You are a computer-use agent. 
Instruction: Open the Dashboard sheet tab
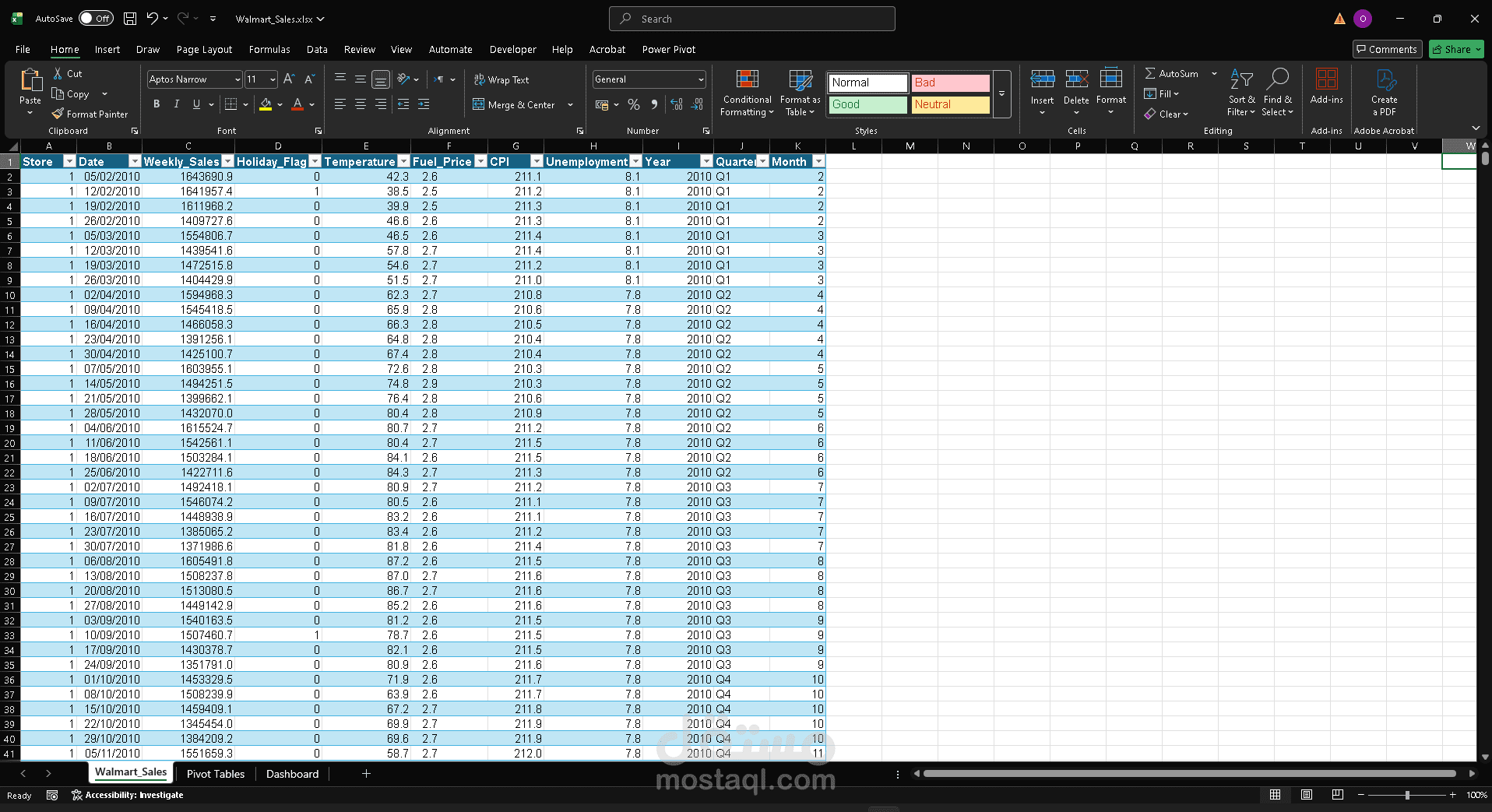[293, 774]
